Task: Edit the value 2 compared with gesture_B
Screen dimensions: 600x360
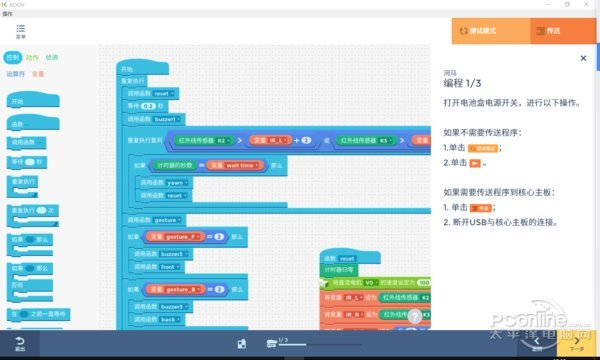Action: 219,290
